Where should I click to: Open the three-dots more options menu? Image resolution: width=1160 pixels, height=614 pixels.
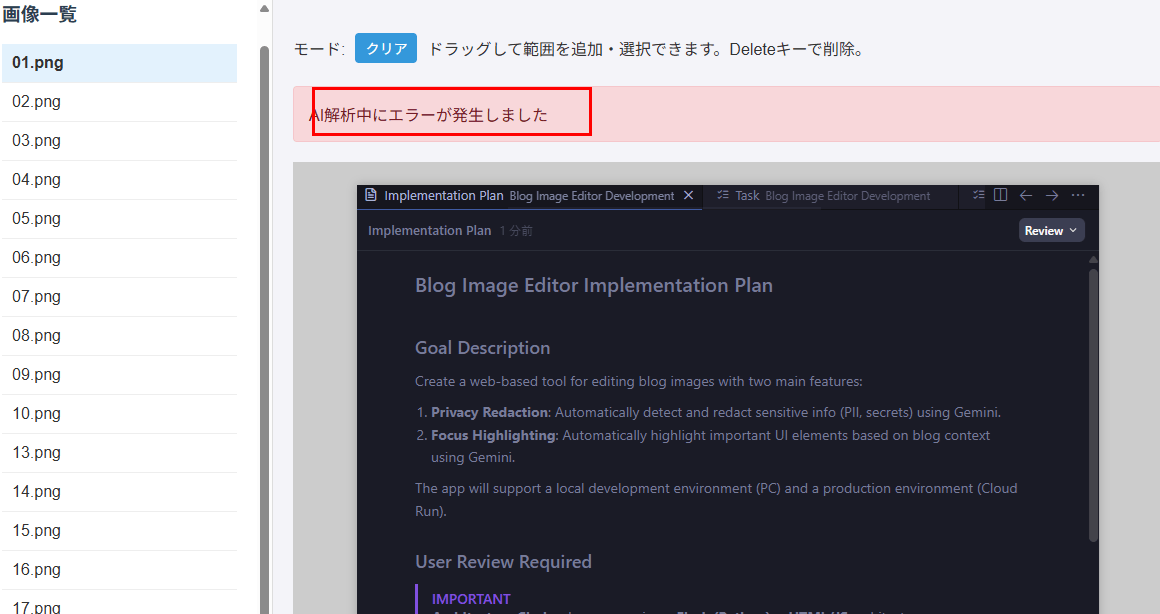click(x=1078, y=196)
